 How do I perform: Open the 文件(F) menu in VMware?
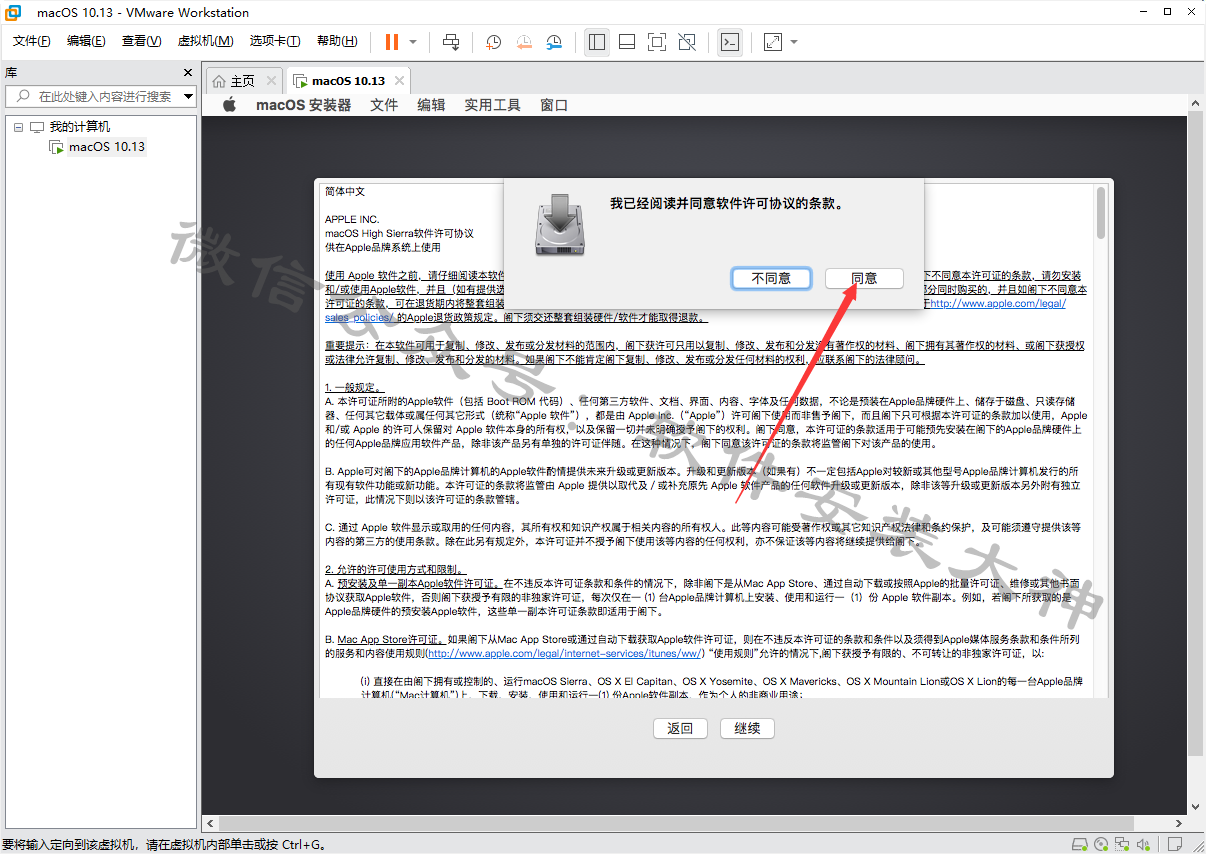tap(32, 41)
